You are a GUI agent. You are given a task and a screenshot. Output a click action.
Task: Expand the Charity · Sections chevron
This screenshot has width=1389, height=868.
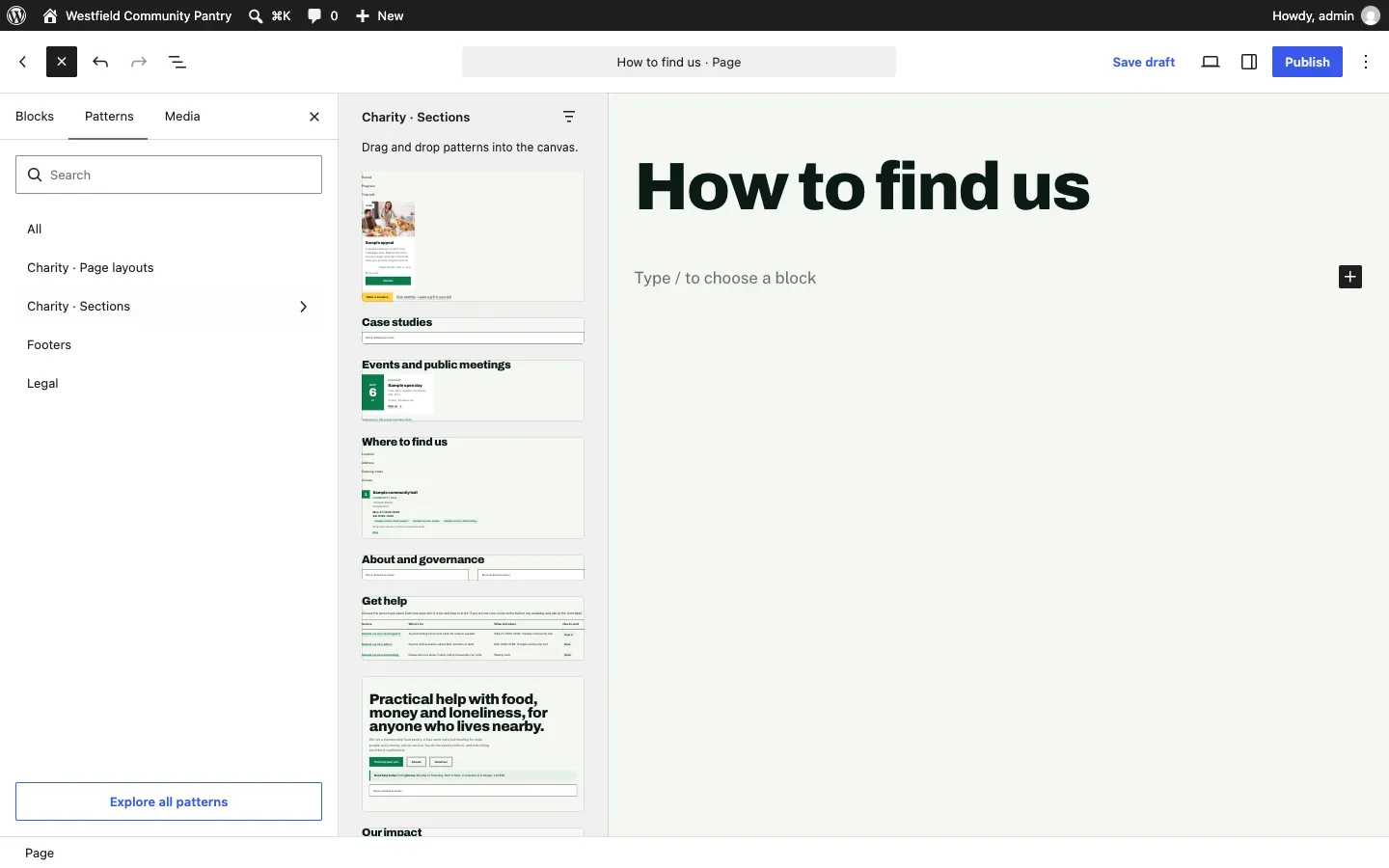304,308
